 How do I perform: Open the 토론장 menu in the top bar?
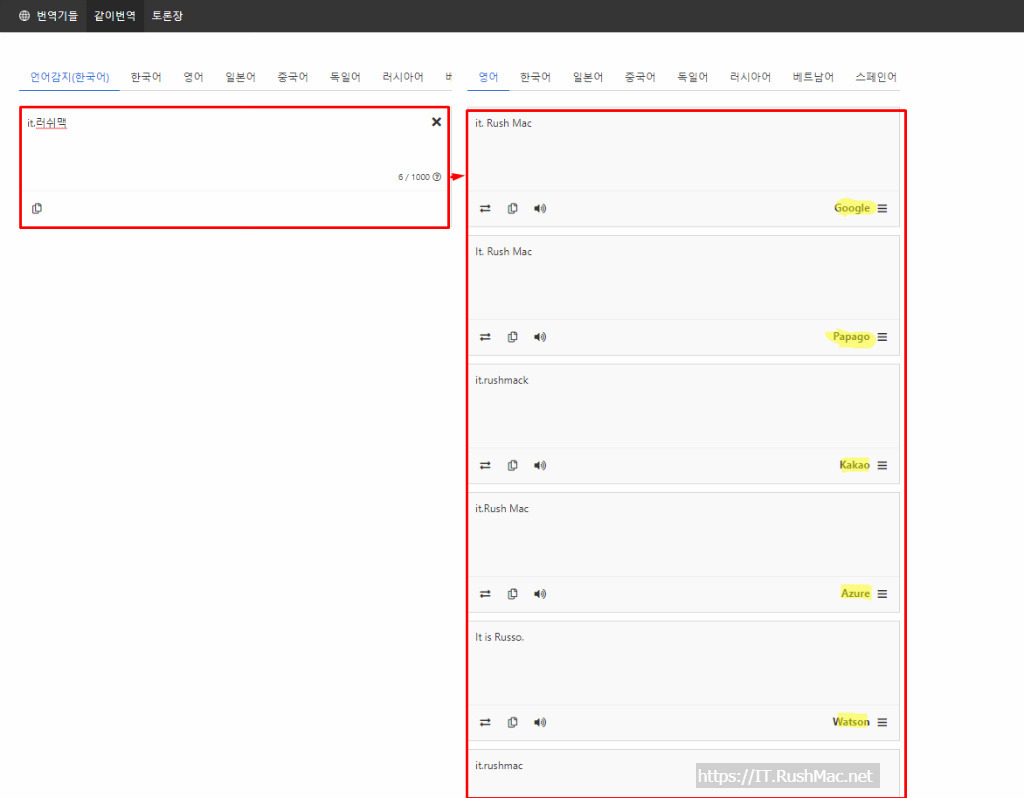point(167,16)
